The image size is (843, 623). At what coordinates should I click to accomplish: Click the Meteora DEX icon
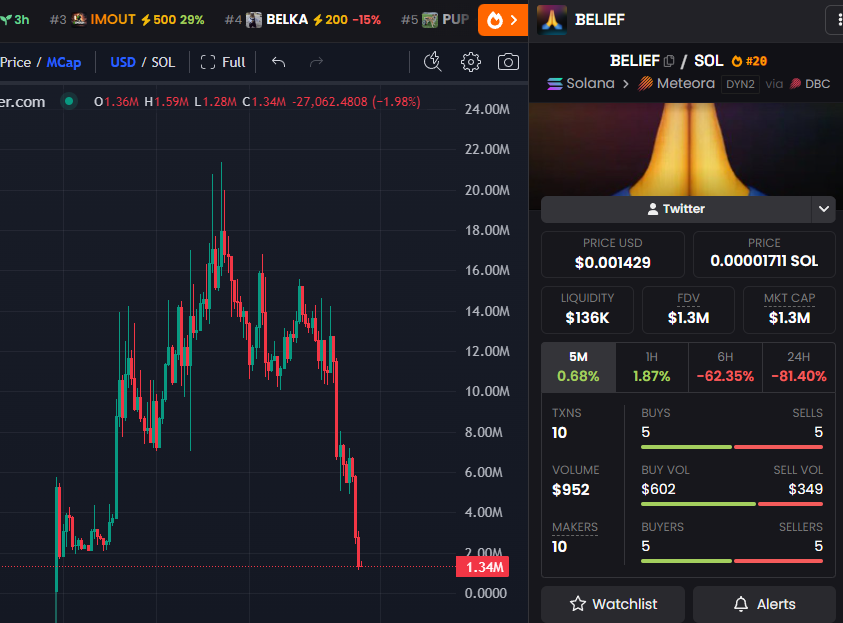[645, 84]
